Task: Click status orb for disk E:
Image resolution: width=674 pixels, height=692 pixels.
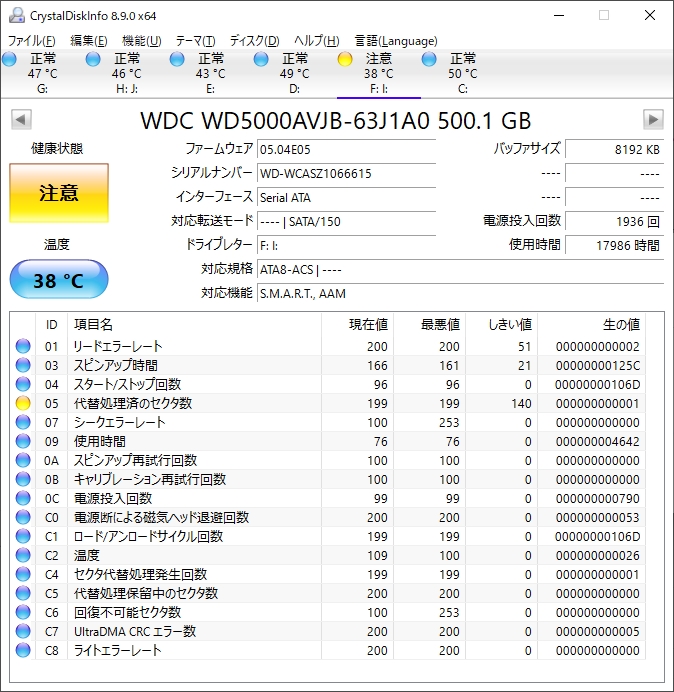Action: tap(177, 59)
